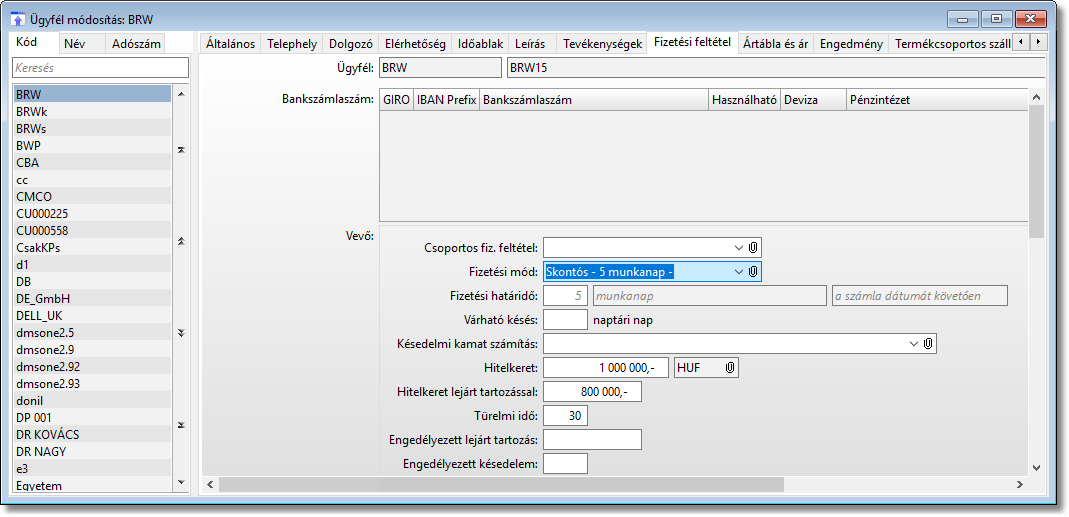Click paperclip icon in HUF currency field

click(730, 368)
